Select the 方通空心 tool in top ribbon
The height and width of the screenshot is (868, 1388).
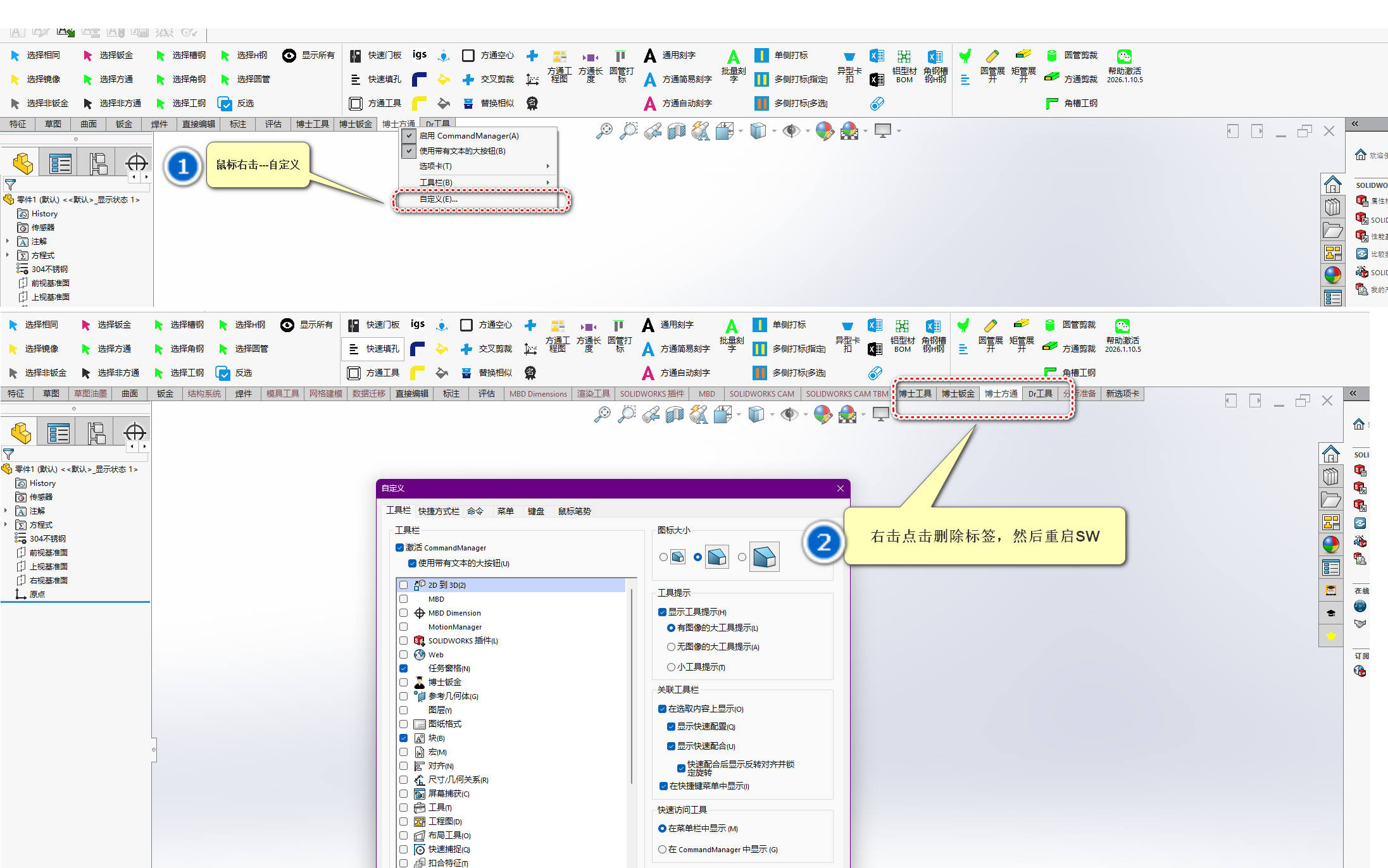tap(468, 56)
